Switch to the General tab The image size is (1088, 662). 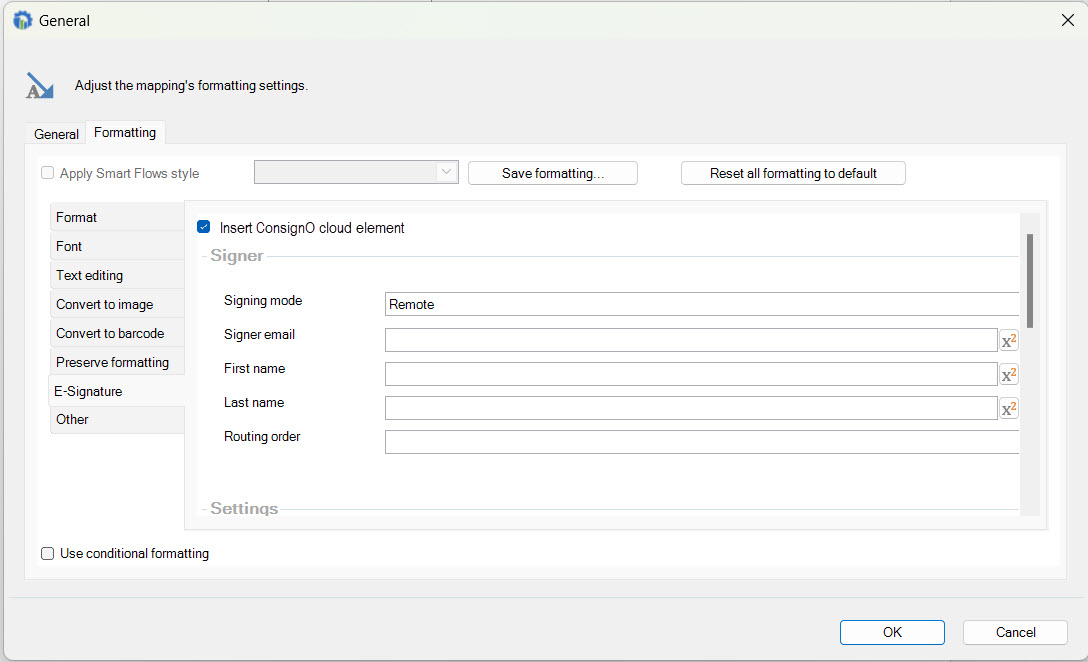tap(56, 134)
